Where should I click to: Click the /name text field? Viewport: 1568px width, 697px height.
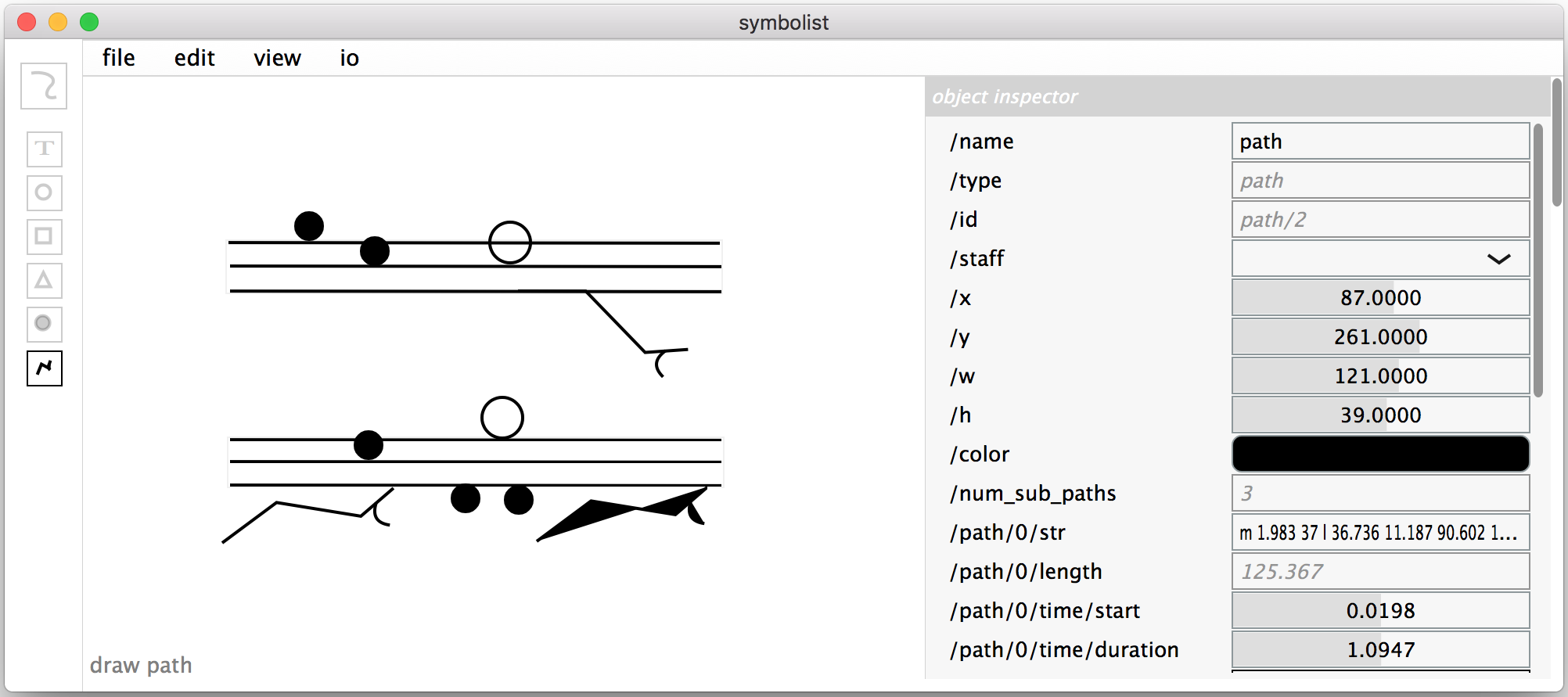click(1380, 142)
